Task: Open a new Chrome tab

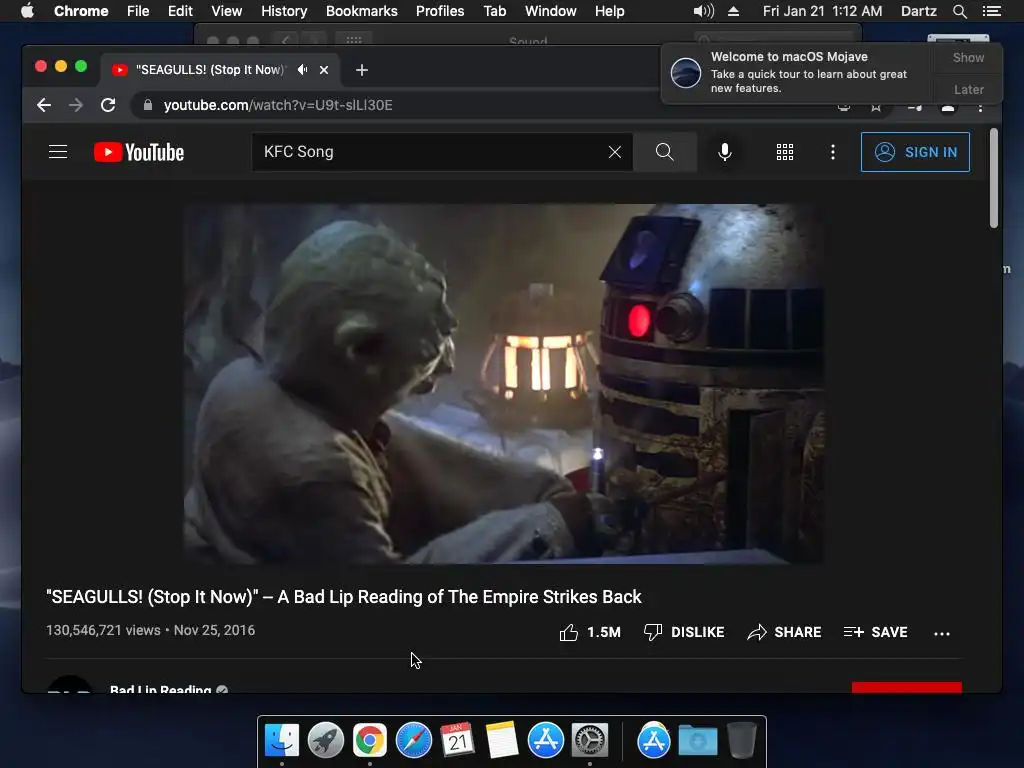Action: (362, 70)
